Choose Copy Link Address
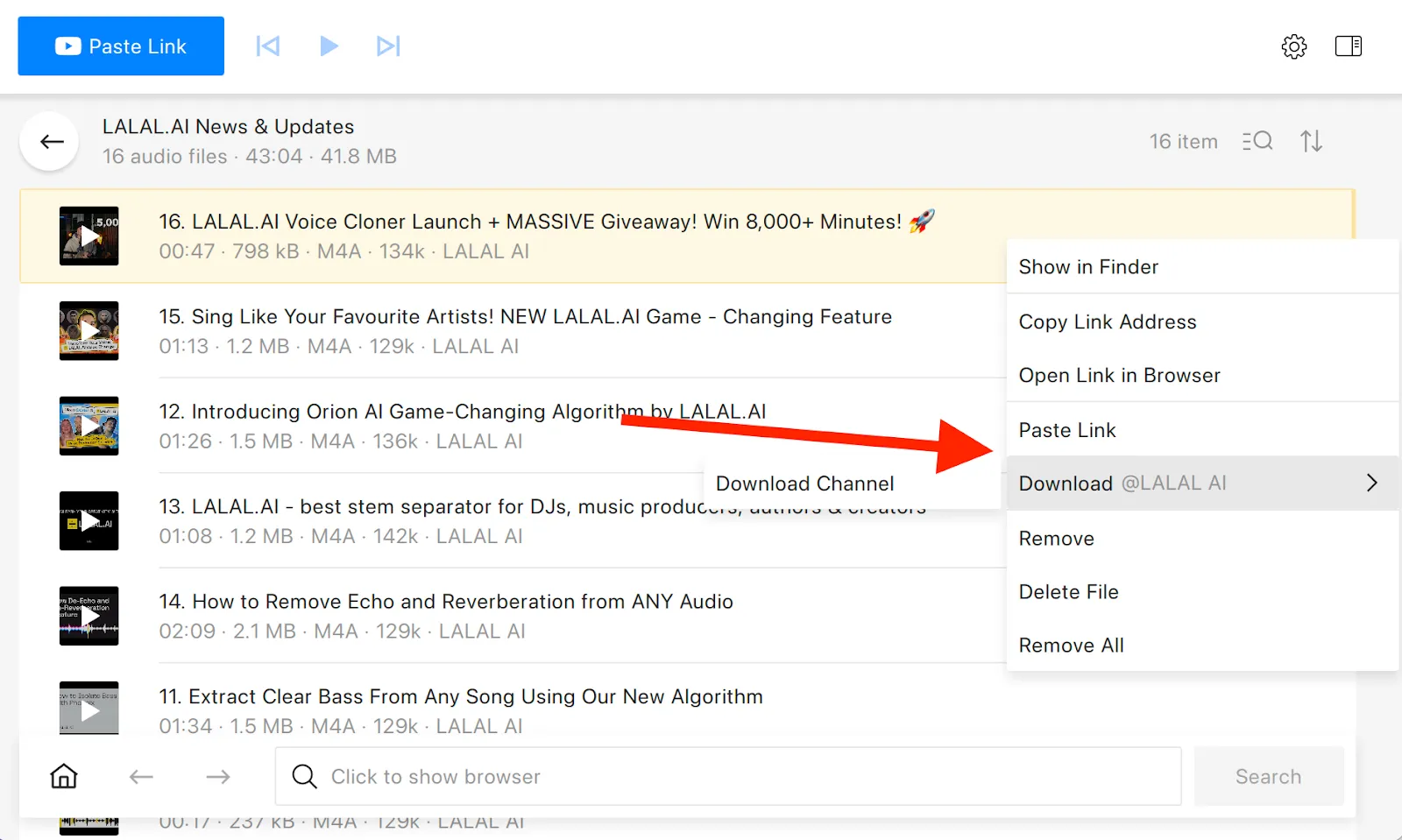Screen dimensions: 1402x840 click(1202, 321)
